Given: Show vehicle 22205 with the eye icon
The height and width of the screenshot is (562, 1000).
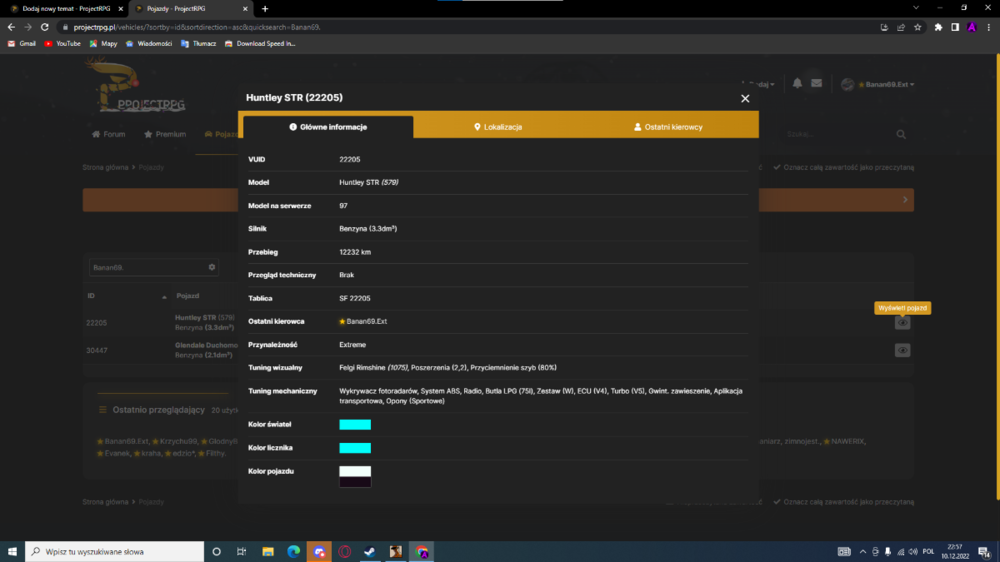Looking at the screenshot, I should pos(902,323).
